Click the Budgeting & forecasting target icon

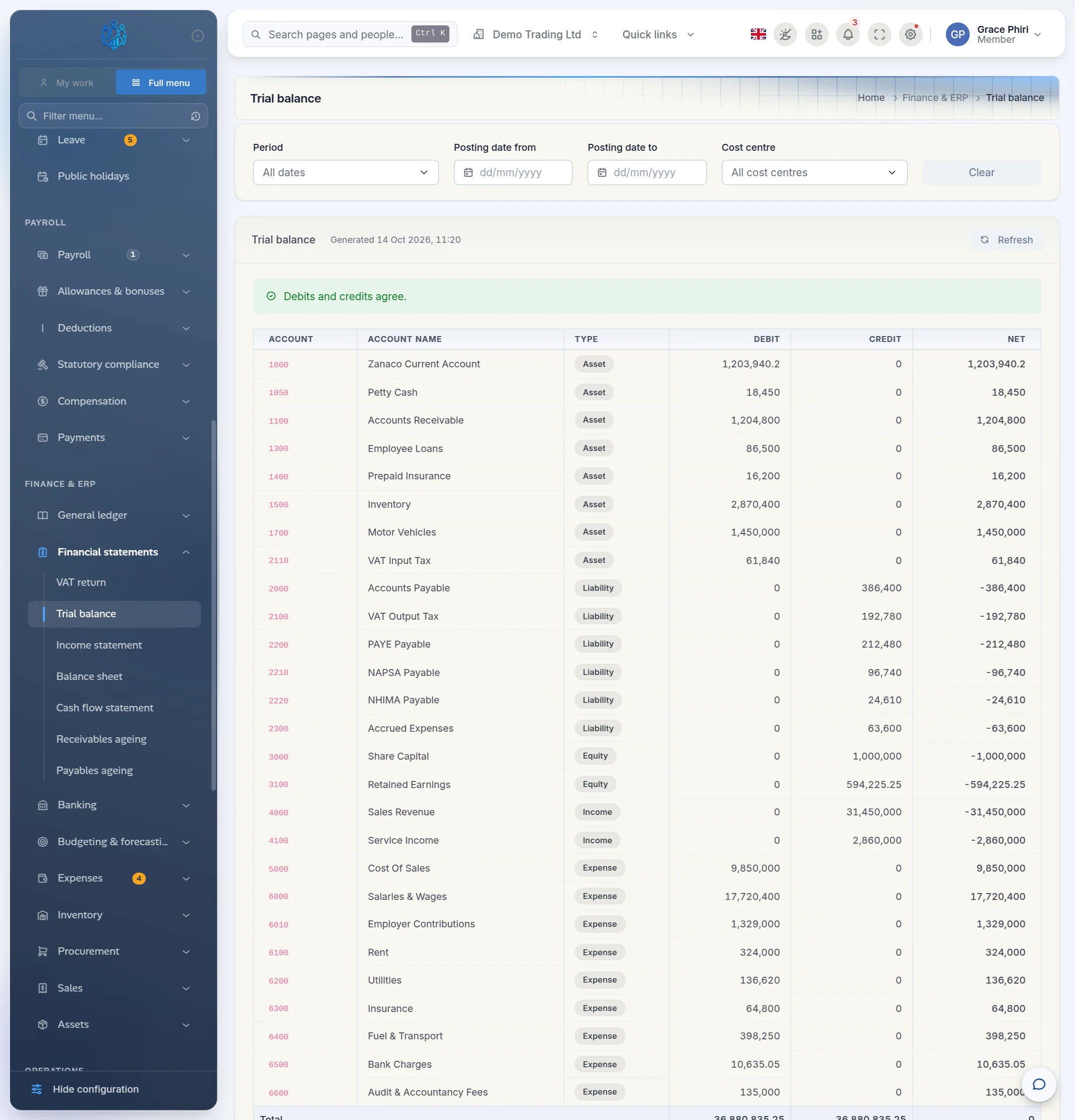pyautogui.click(x=43, y=842)
